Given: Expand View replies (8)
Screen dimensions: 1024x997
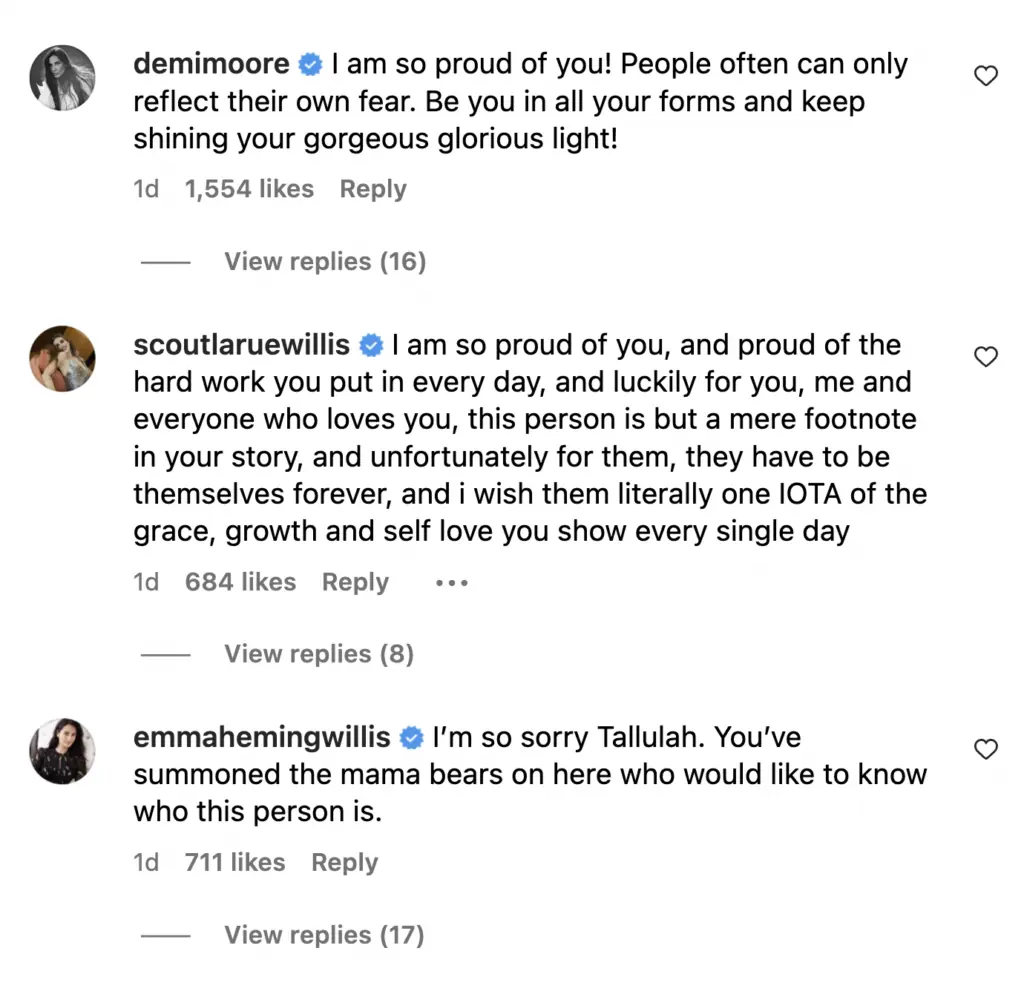Looking at the screenshot, I should (x=318, y=654).
